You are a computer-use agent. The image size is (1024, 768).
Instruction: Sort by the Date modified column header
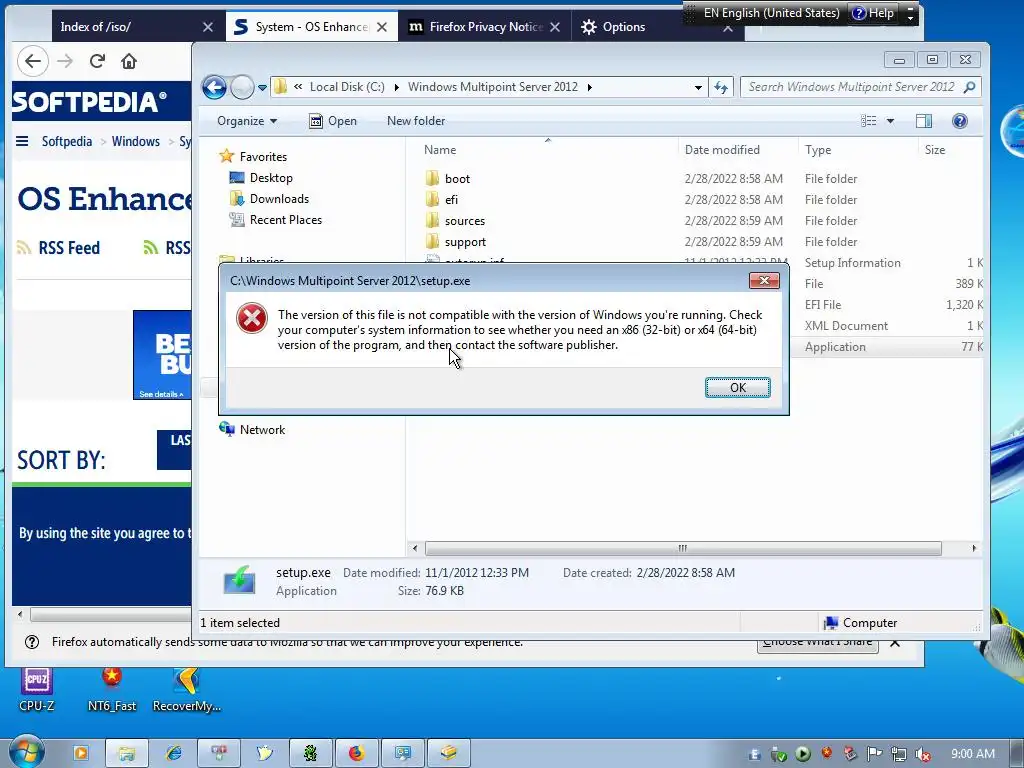point(722,150)
